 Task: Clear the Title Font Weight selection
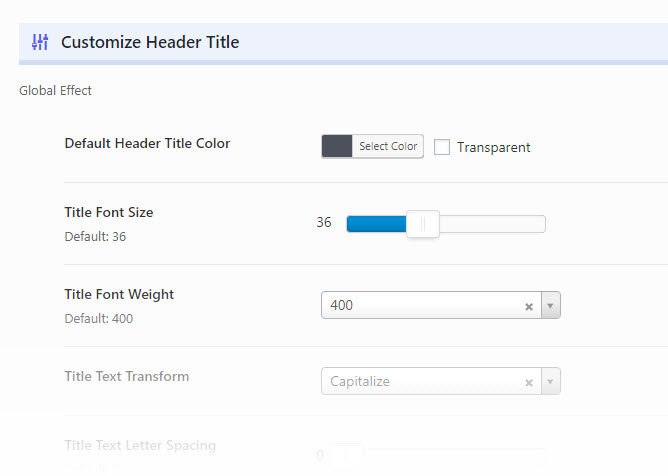pos(529,306)
